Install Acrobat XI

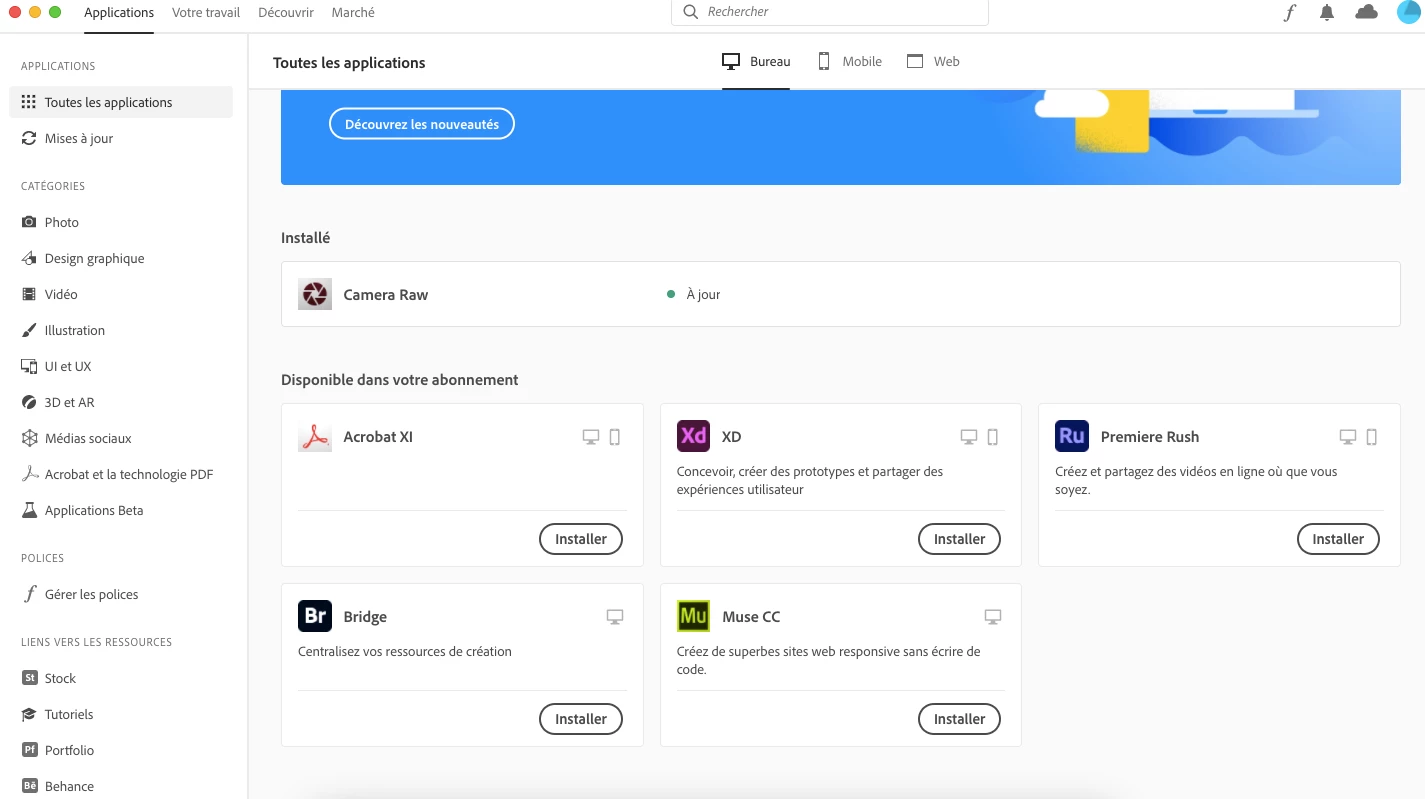(x=581, y=539)
